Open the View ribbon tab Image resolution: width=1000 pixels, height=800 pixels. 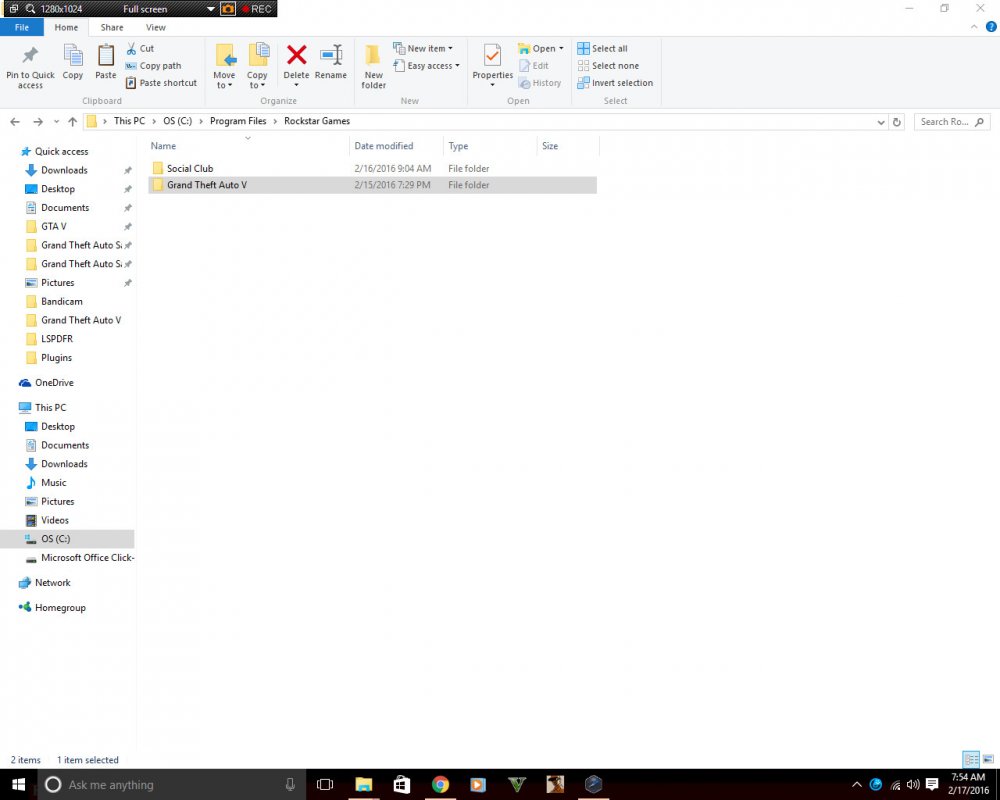pyautogui.click(x=156, y=27)
